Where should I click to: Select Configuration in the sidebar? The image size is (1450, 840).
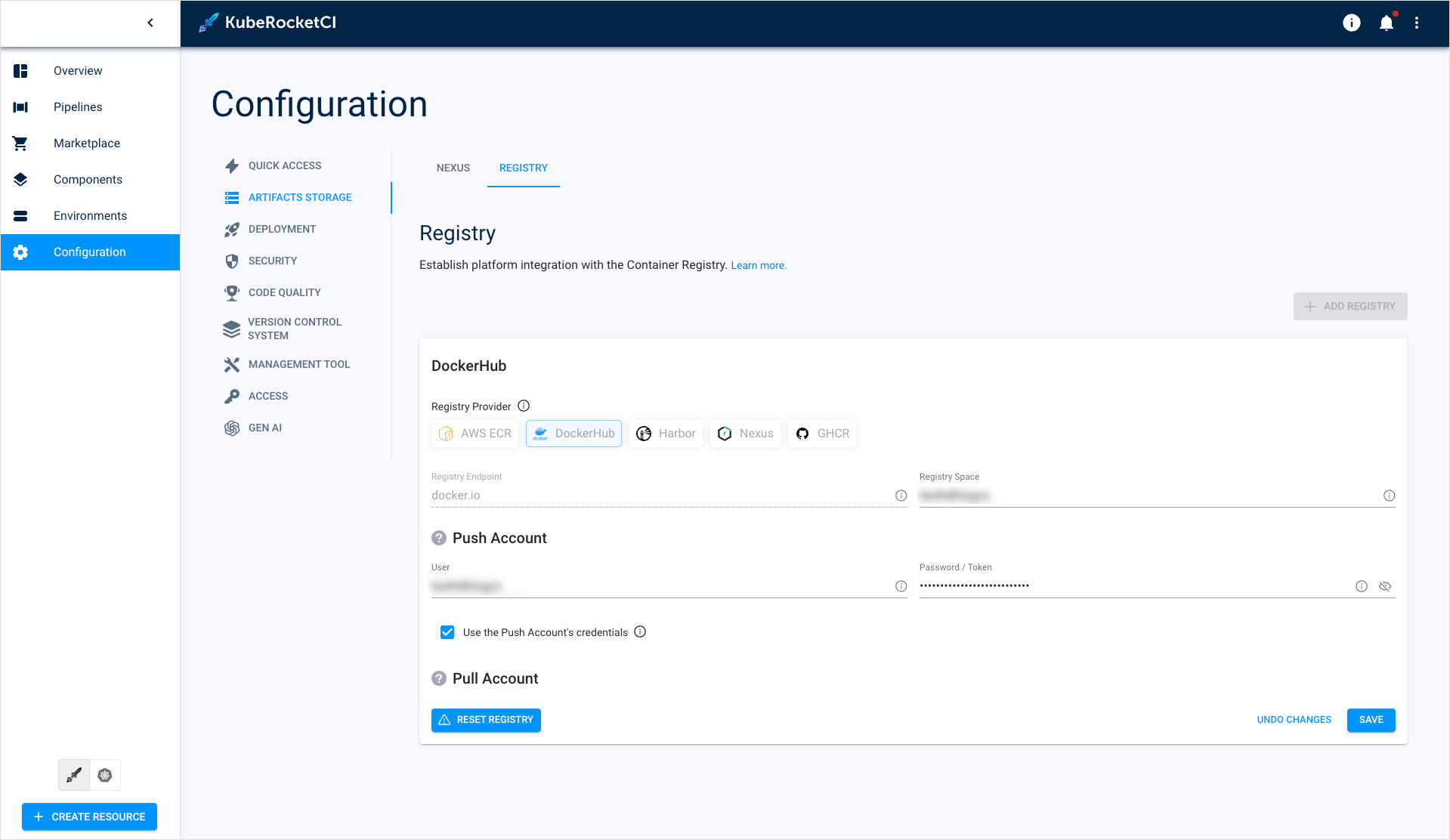coord(90,252)
